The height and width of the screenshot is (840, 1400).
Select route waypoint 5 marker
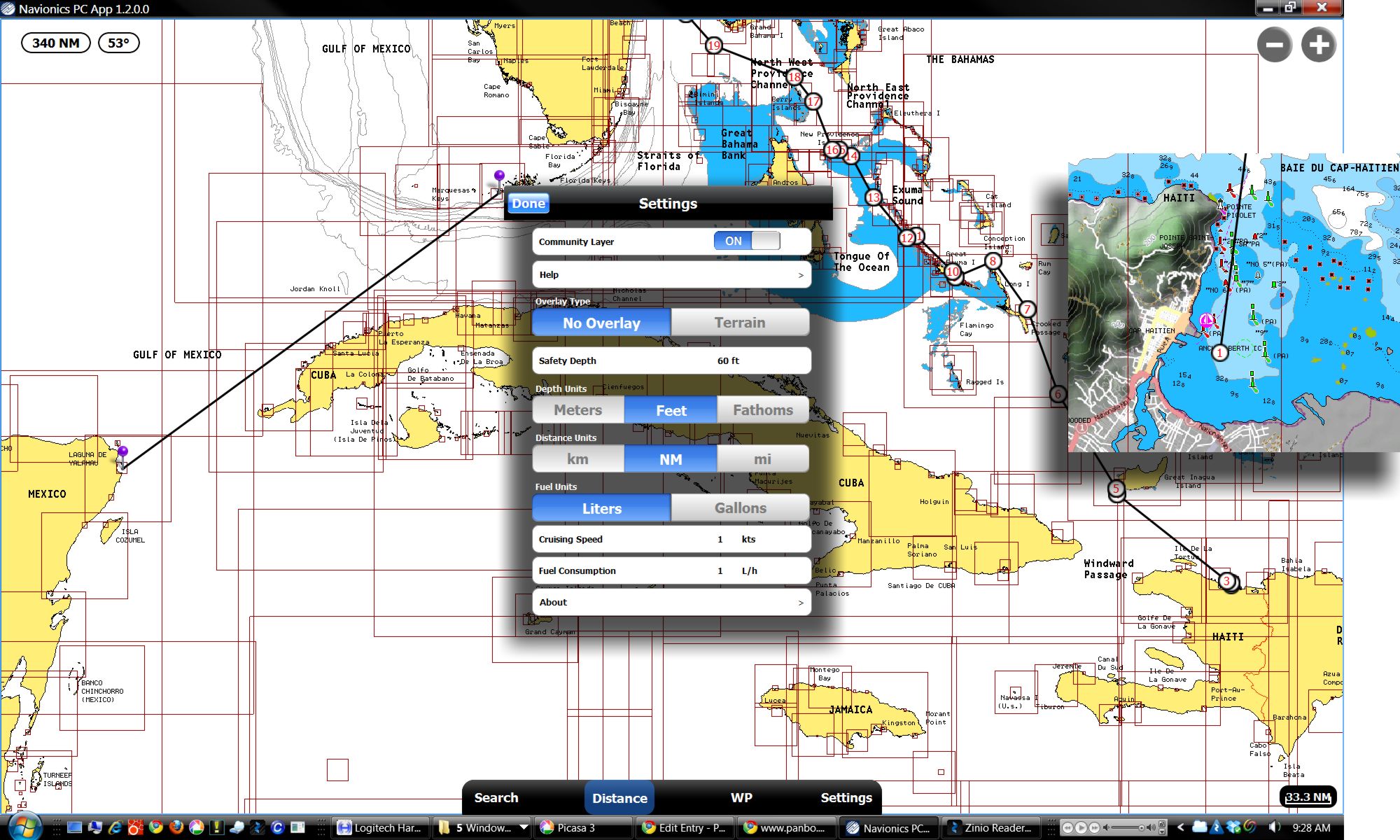coord(1116,489)
